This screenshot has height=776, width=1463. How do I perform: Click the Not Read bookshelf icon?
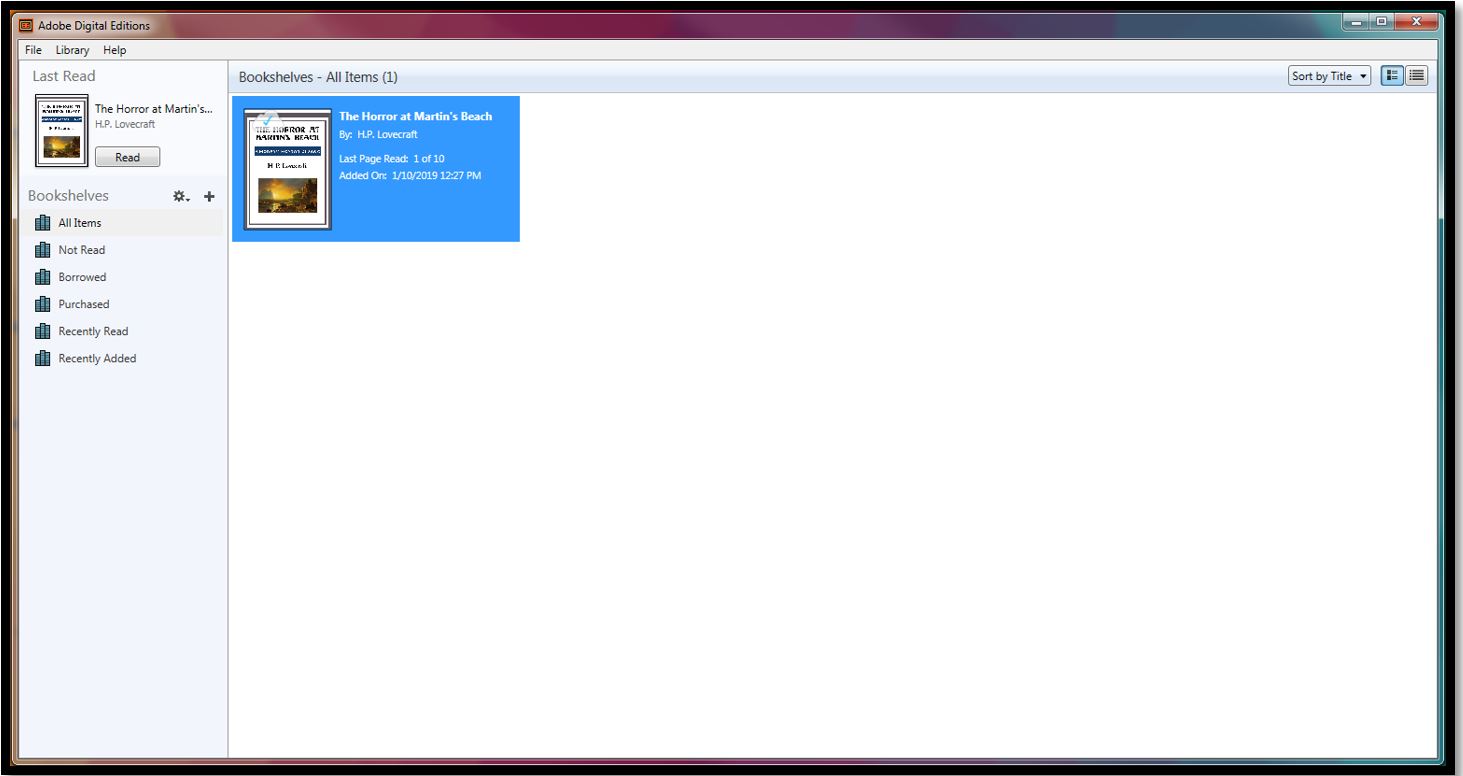[43, 250]
